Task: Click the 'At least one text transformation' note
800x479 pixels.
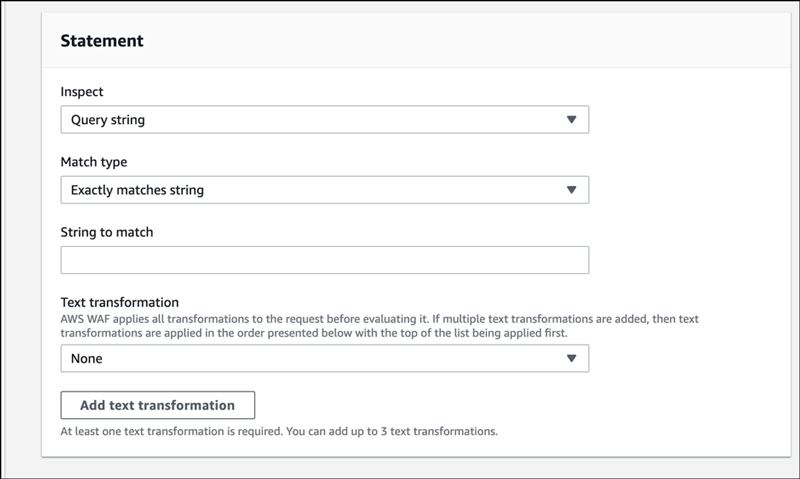Action: point(279,432)
